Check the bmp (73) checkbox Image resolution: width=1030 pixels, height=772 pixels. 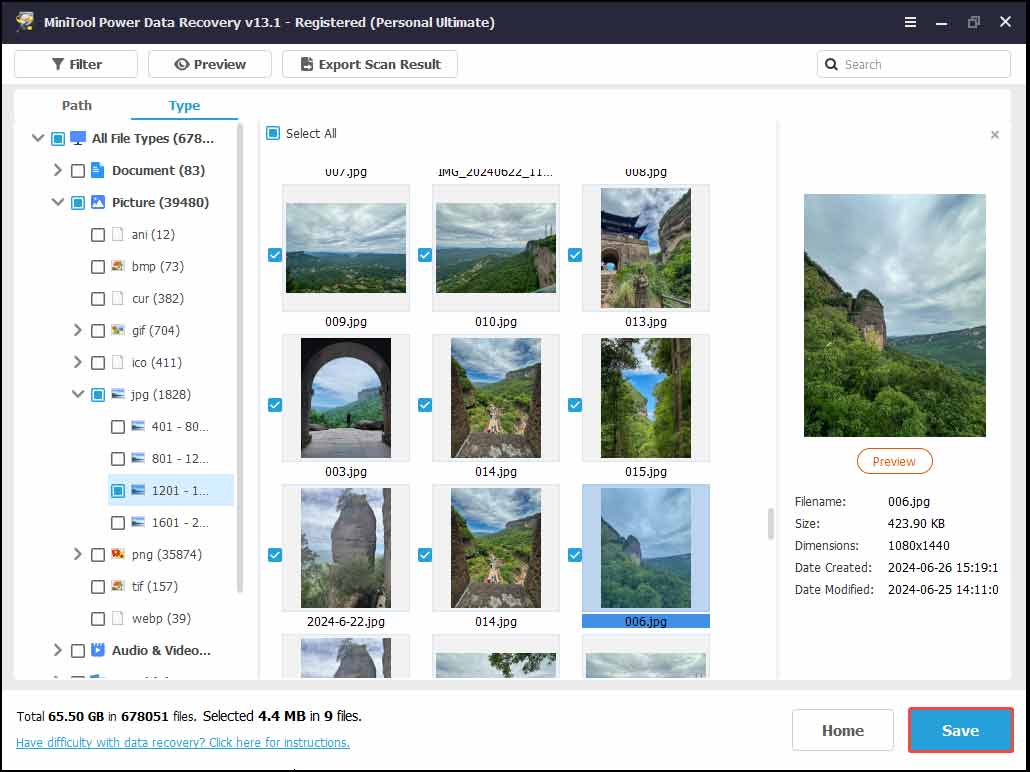coord(97,267)
